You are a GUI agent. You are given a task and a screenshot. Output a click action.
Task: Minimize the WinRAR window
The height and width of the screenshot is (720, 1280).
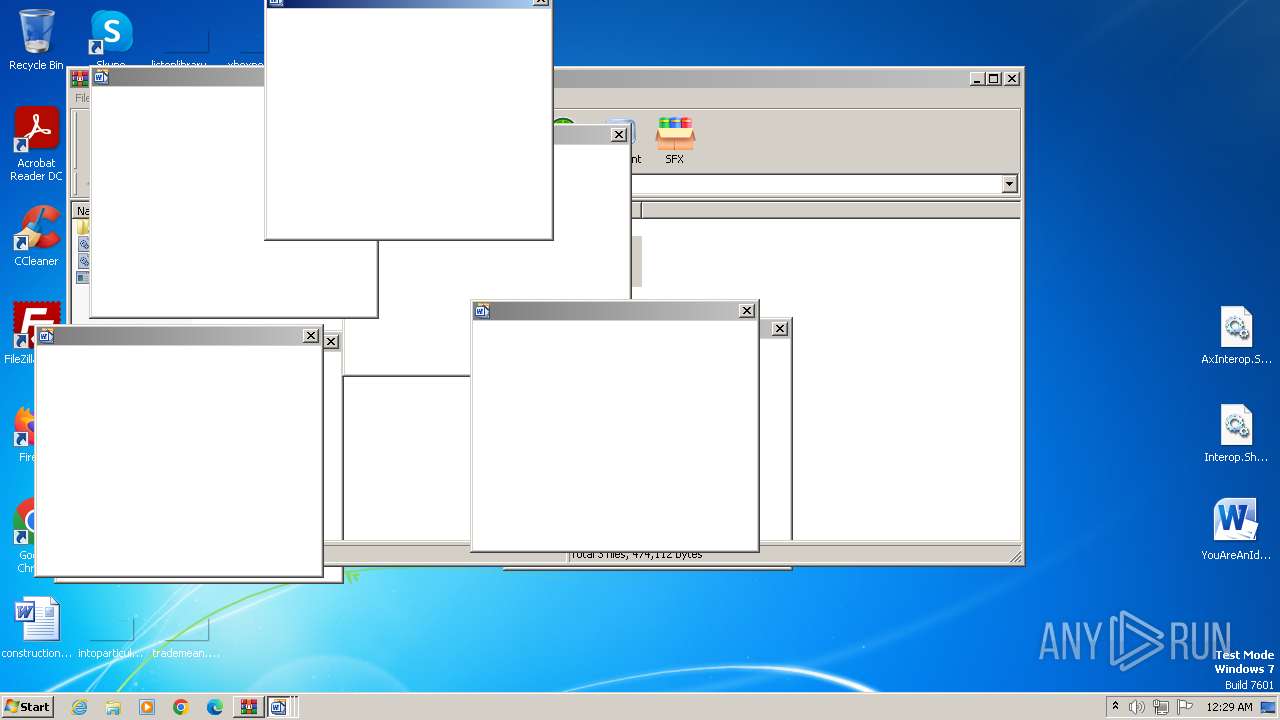tap(976, 78)
